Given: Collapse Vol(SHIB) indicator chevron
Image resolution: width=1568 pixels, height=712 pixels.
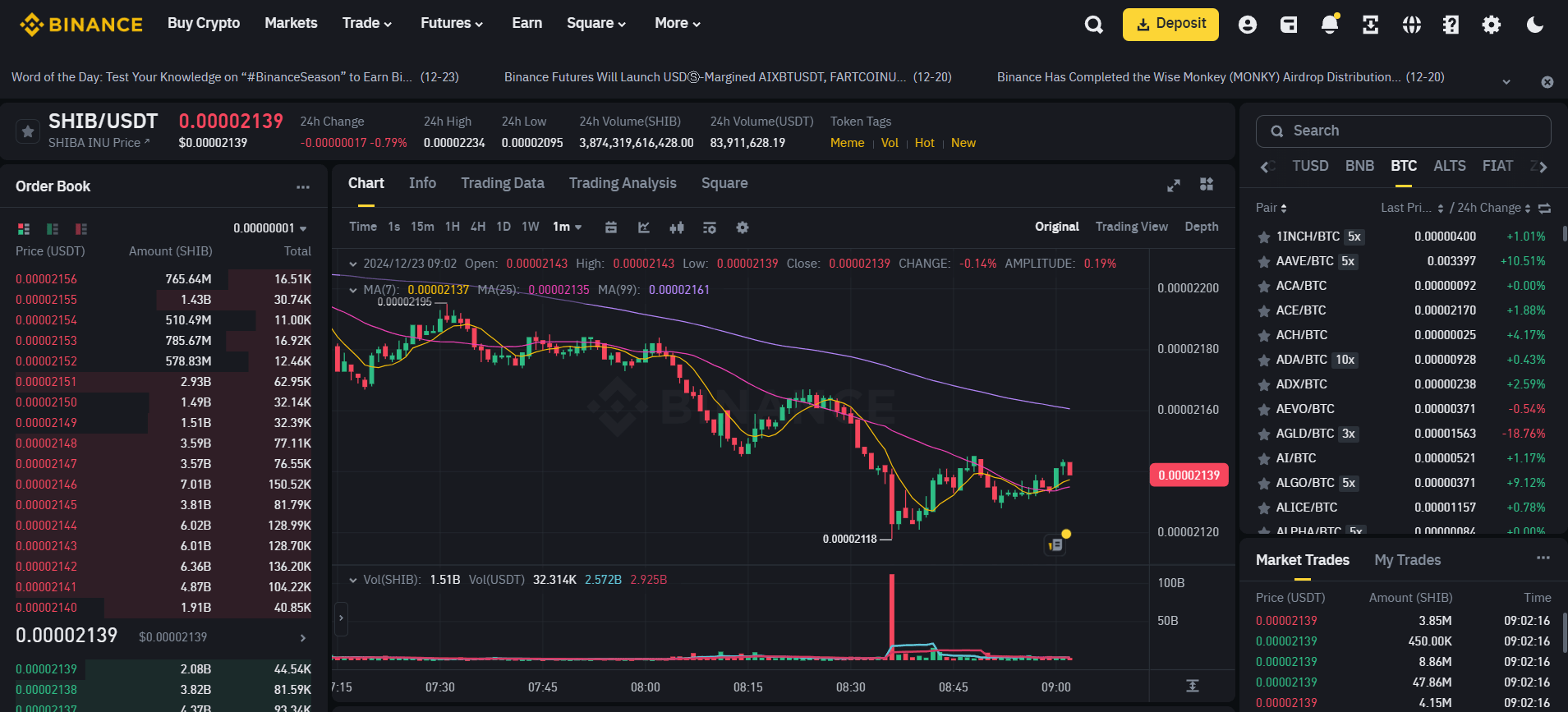Looking at the screenshot, I should click(x=353, y=580).
